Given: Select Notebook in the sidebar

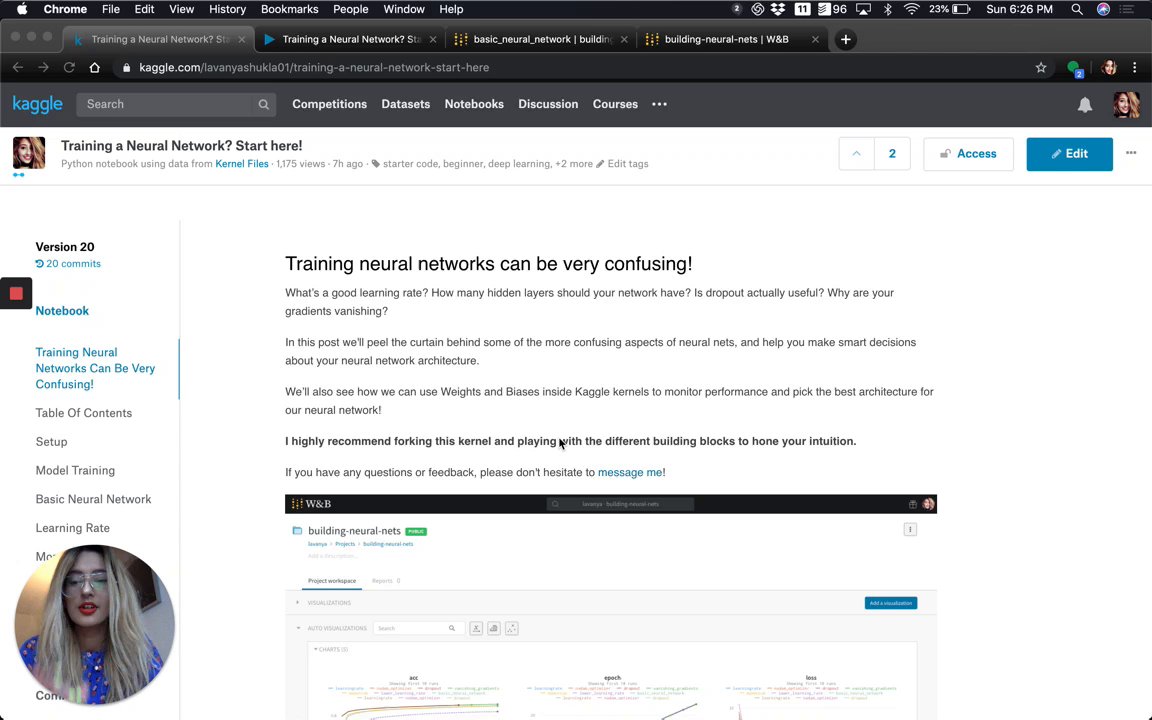Looking at the screenshot, I should 62,311.
